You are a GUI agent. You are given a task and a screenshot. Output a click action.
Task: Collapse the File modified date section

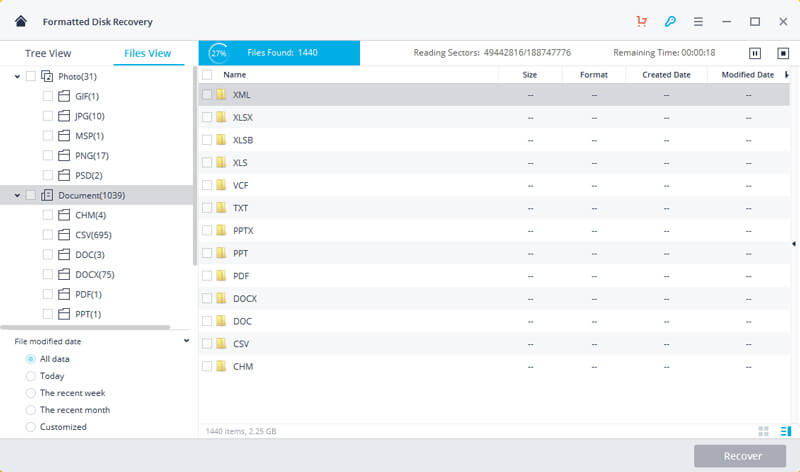click(187, 341)
